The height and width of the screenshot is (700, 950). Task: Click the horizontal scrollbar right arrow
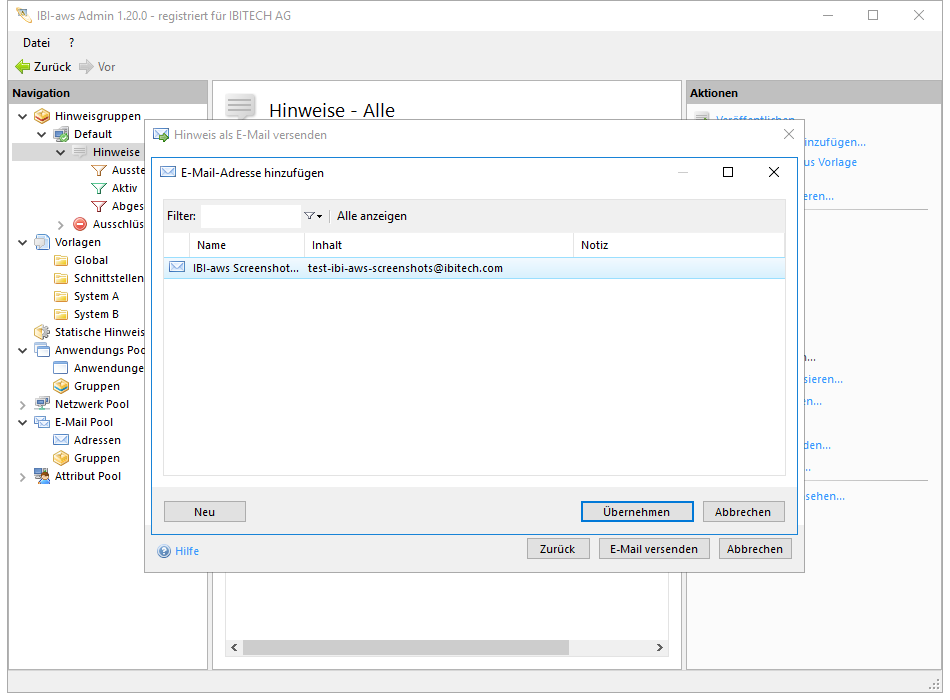(660, 648)
